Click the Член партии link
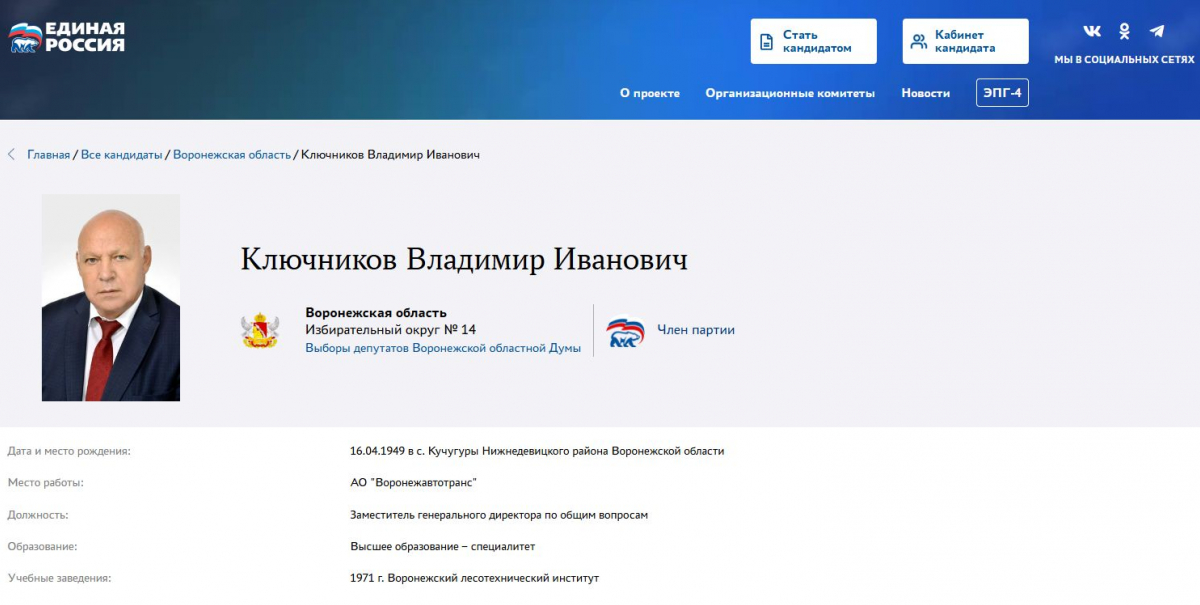The height and width of the screenshot is (605, 1200). point(696,330)
